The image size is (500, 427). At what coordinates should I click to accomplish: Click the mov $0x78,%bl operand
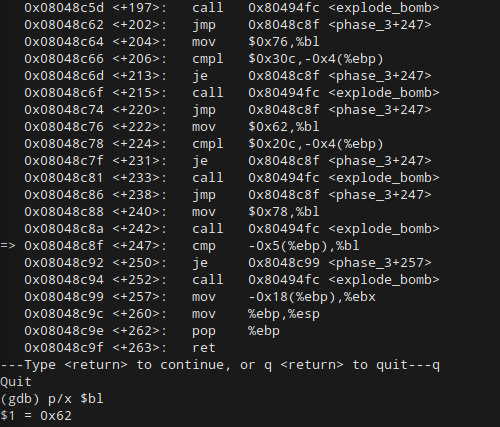284,212
